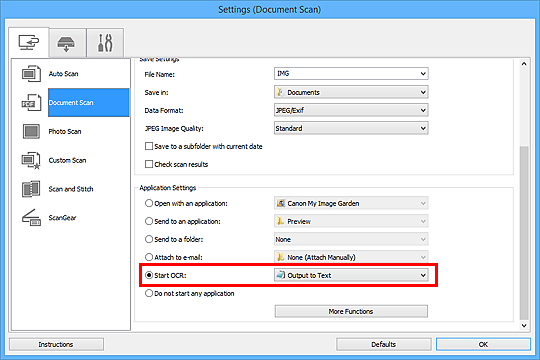540x360 pixels.
Task: Click the More Functions button
Action: 351,311
